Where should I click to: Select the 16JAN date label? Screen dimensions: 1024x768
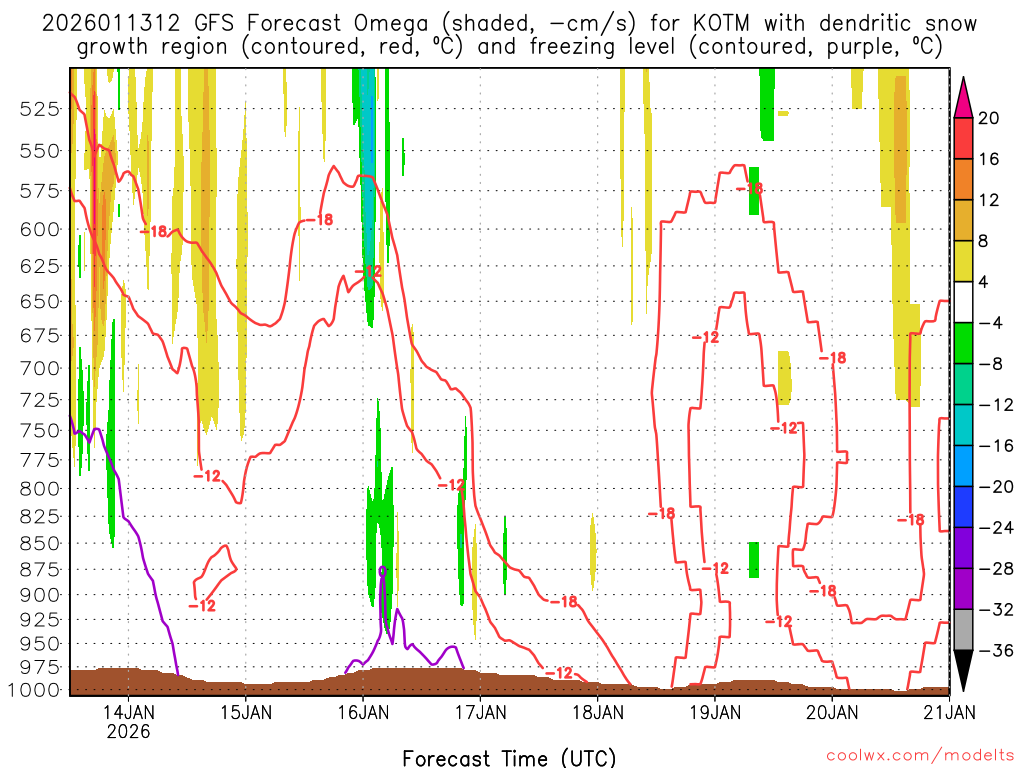[x=363, y=712]
